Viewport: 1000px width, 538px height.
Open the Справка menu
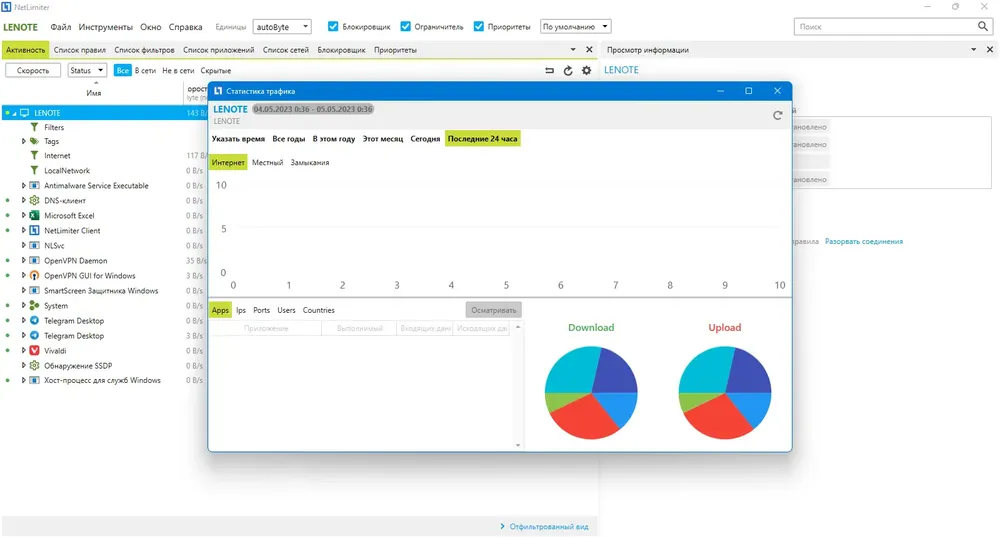point(186,27)
